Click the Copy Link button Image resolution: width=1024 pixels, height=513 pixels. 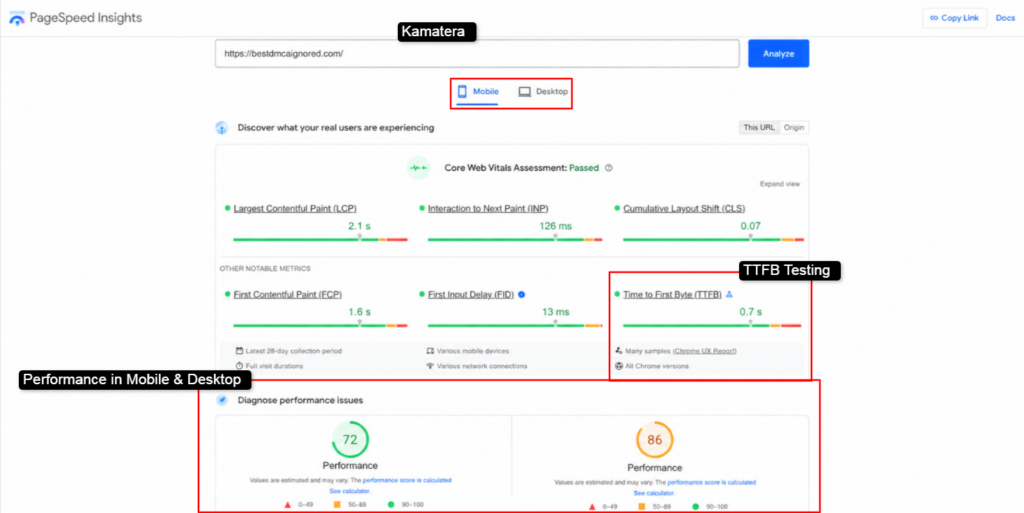pyautogui.click(x=954, y=18)
